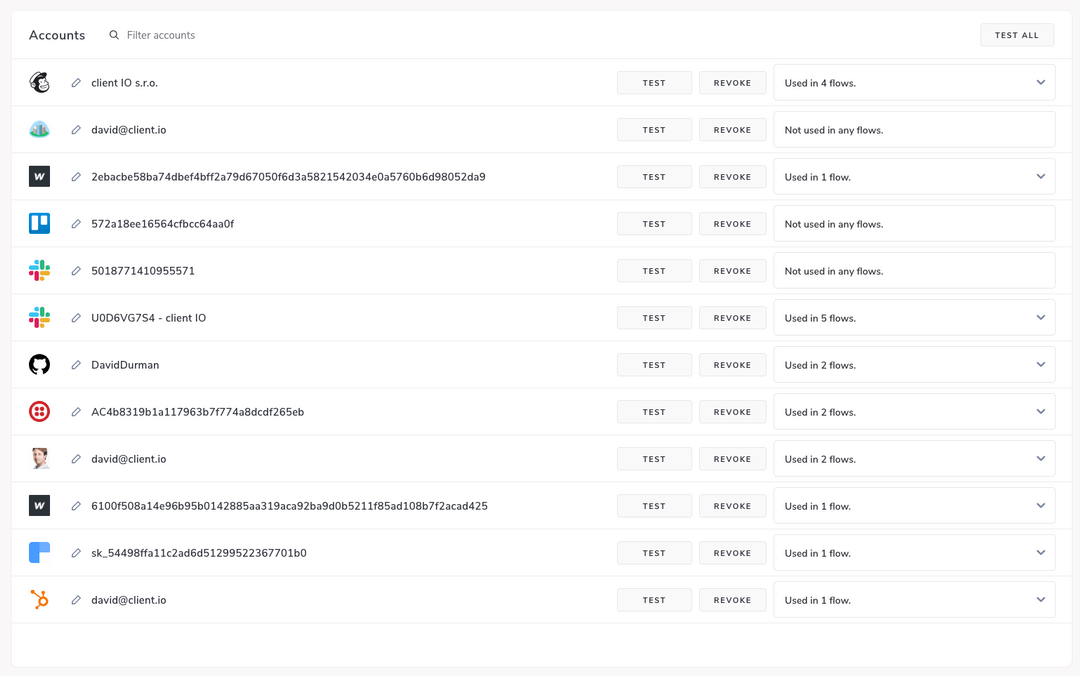Click the GitHub icon next to DavidDurman
The height and width of the screenshot is (676, 1080).
[x=39, y=364]
